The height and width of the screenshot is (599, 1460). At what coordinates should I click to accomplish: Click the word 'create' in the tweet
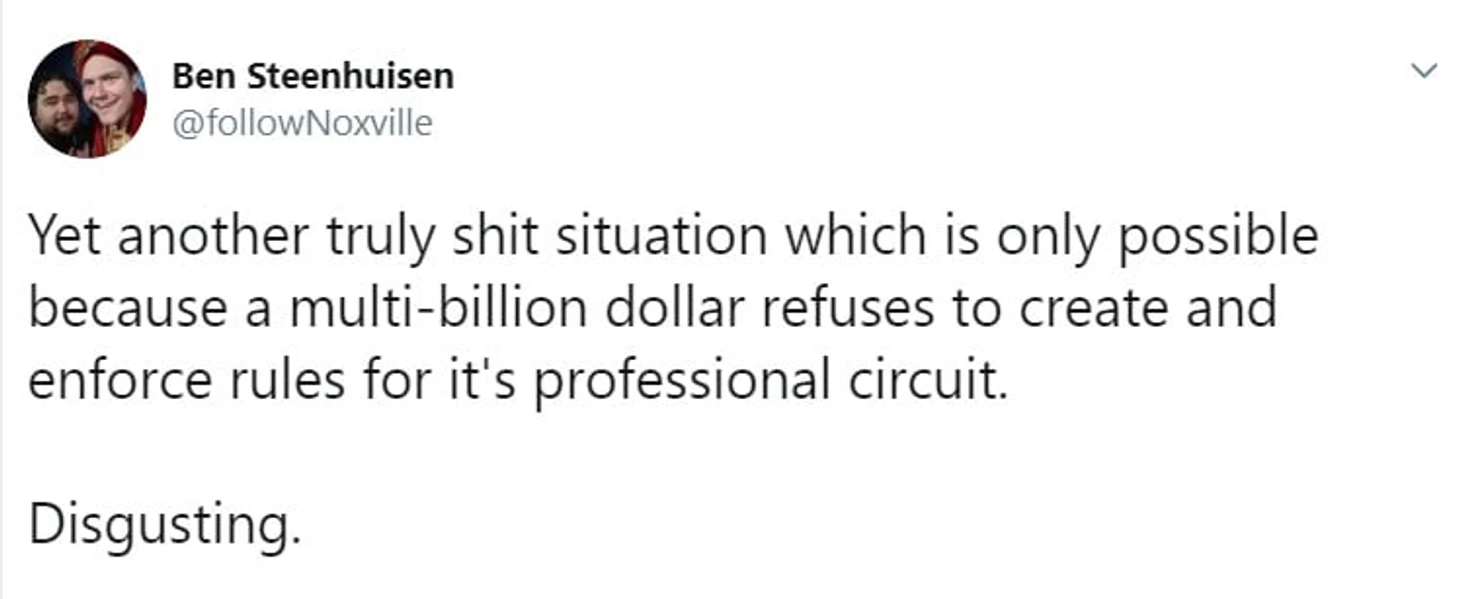tap(1094, 310)
